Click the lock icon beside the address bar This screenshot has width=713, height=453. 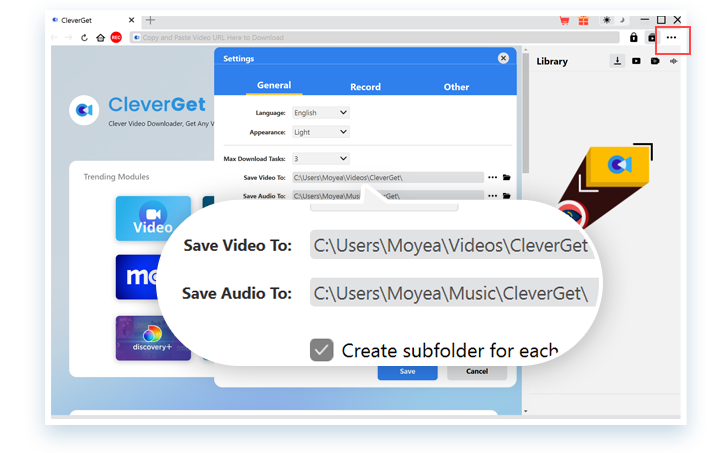point(633,38)
